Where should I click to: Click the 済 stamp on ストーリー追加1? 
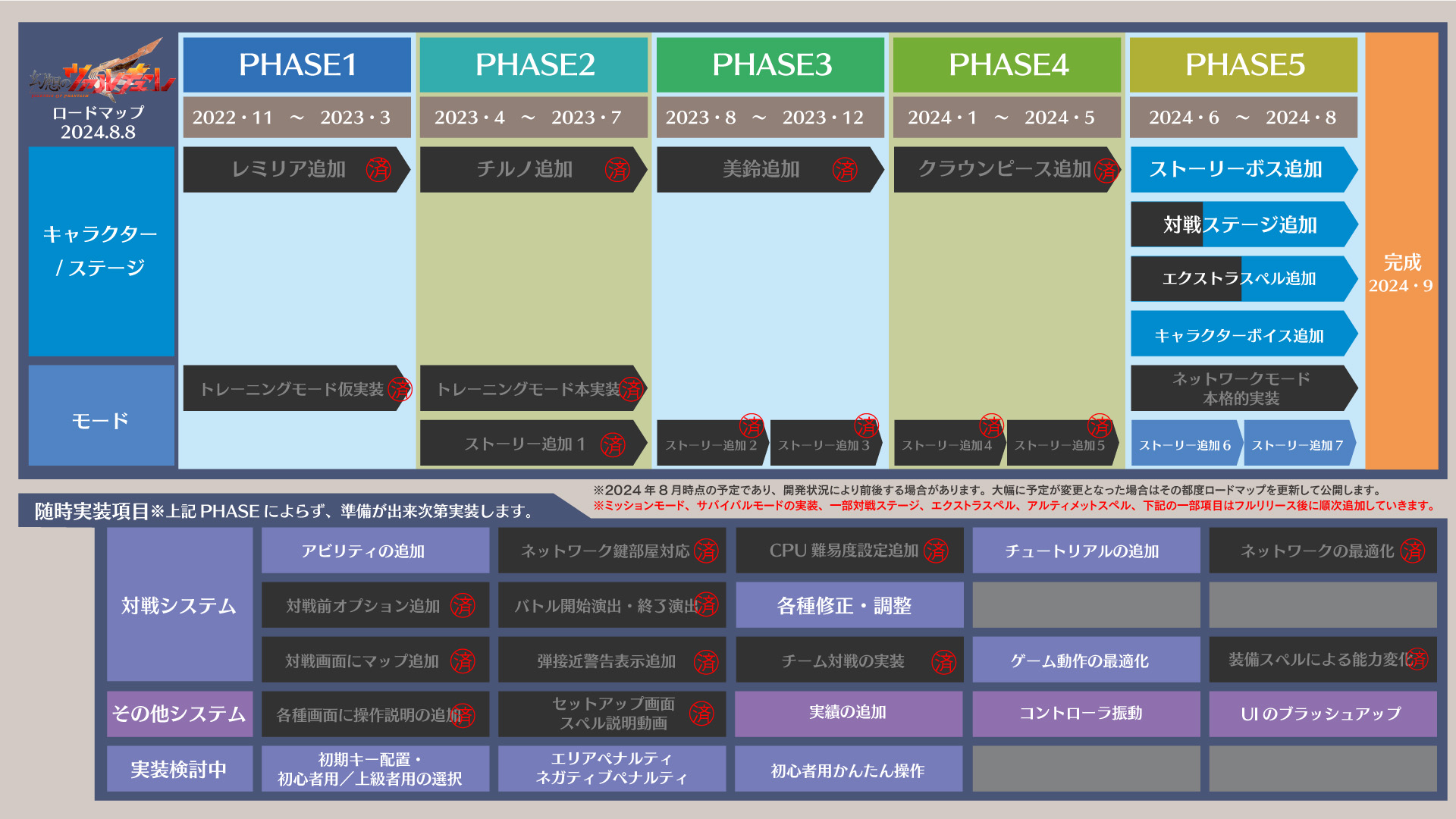point(613,444)
